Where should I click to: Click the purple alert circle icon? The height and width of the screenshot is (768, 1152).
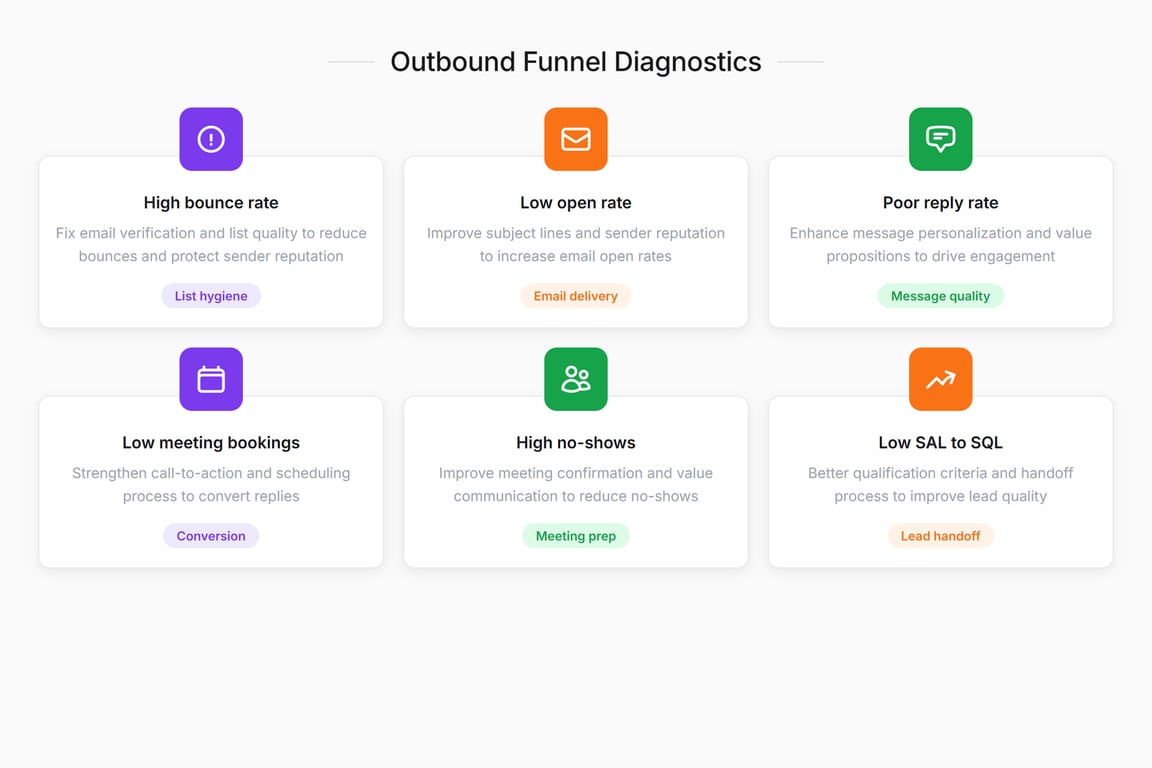pos(211,139)
